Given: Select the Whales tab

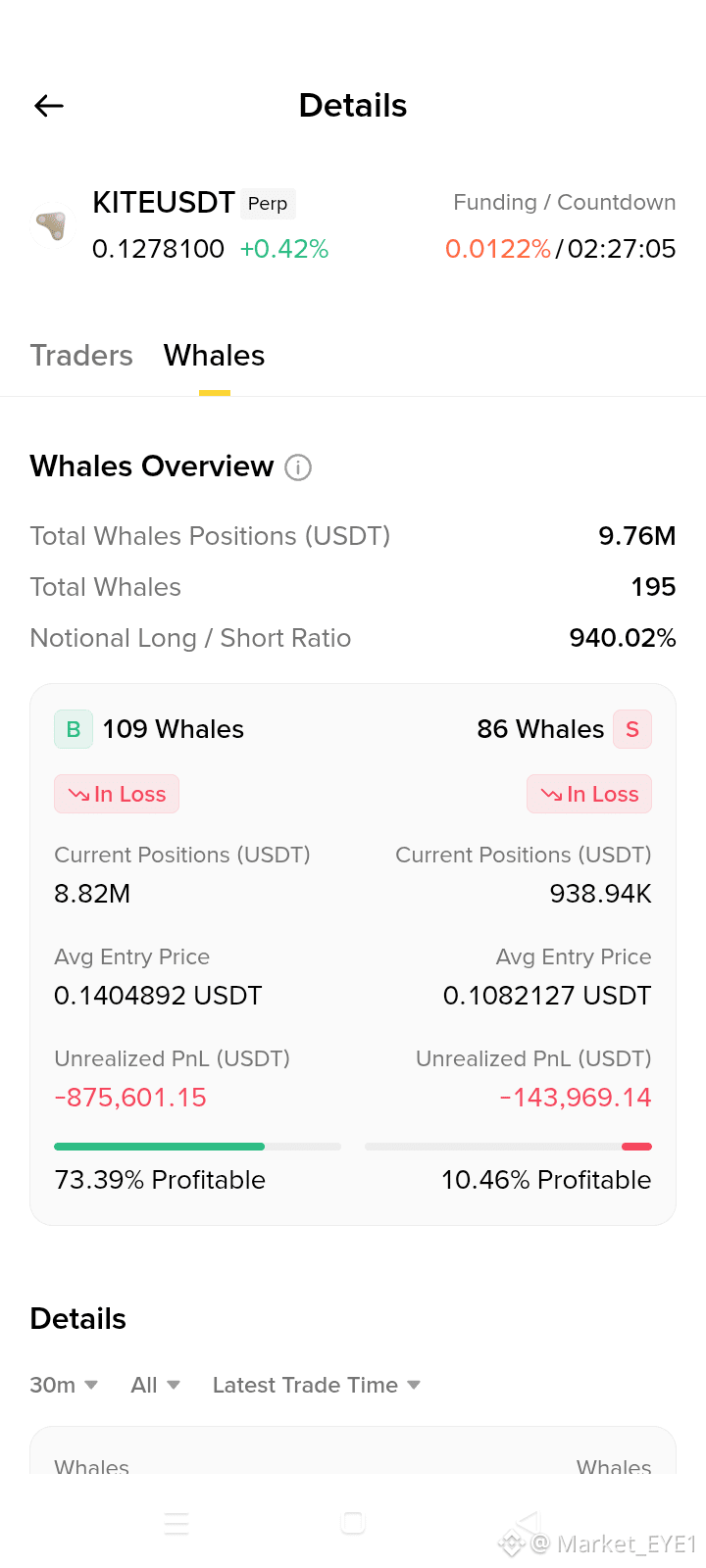Looking at the screenshot, I should 215,356.
